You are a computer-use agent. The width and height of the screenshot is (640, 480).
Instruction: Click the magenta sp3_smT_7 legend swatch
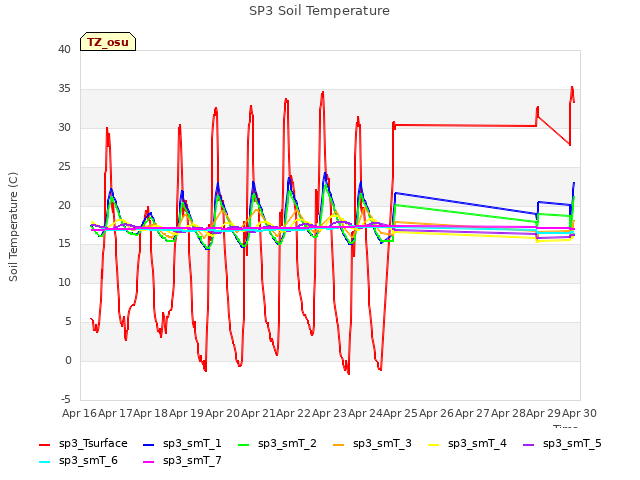point(149,462)
